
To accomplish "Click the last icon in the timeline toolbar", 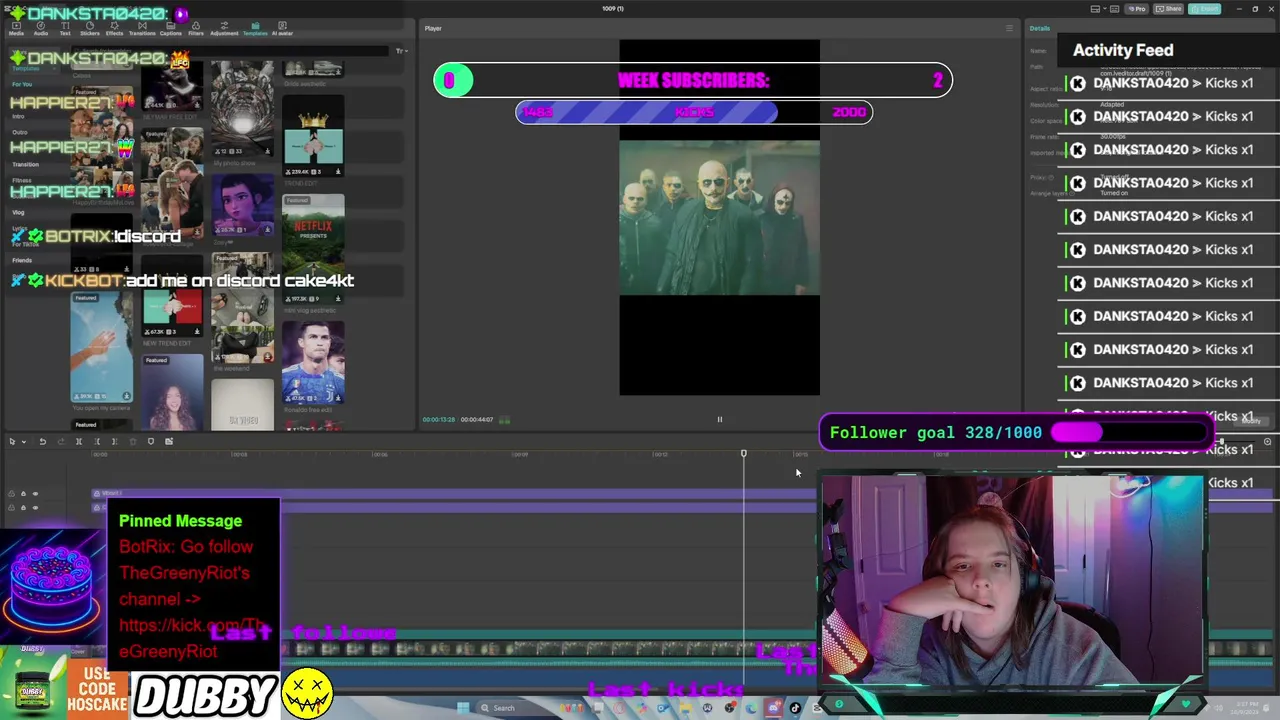I will coord(169,441).
